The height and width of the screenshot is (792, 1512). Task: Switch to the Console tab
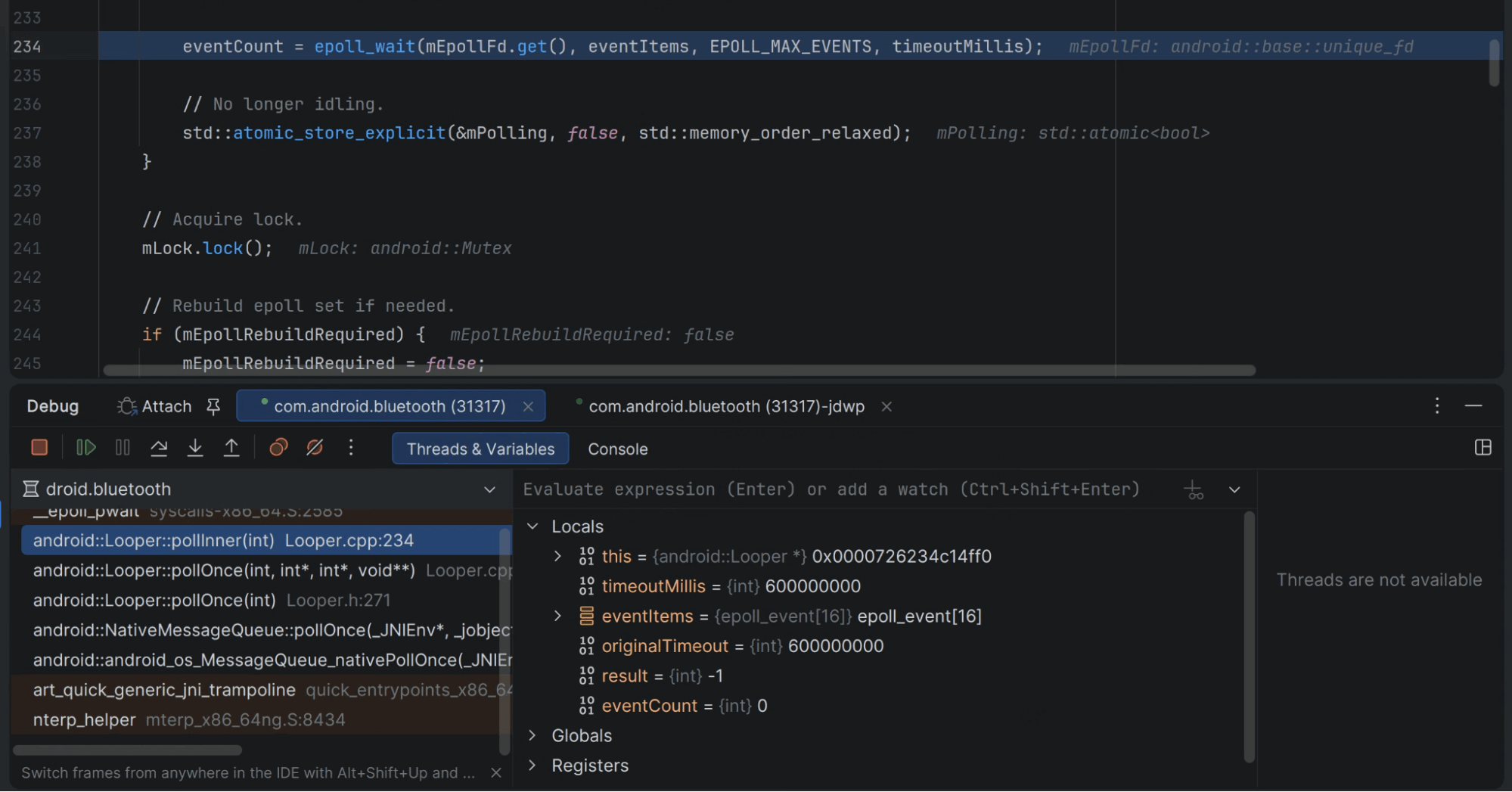tap(617, 449)
